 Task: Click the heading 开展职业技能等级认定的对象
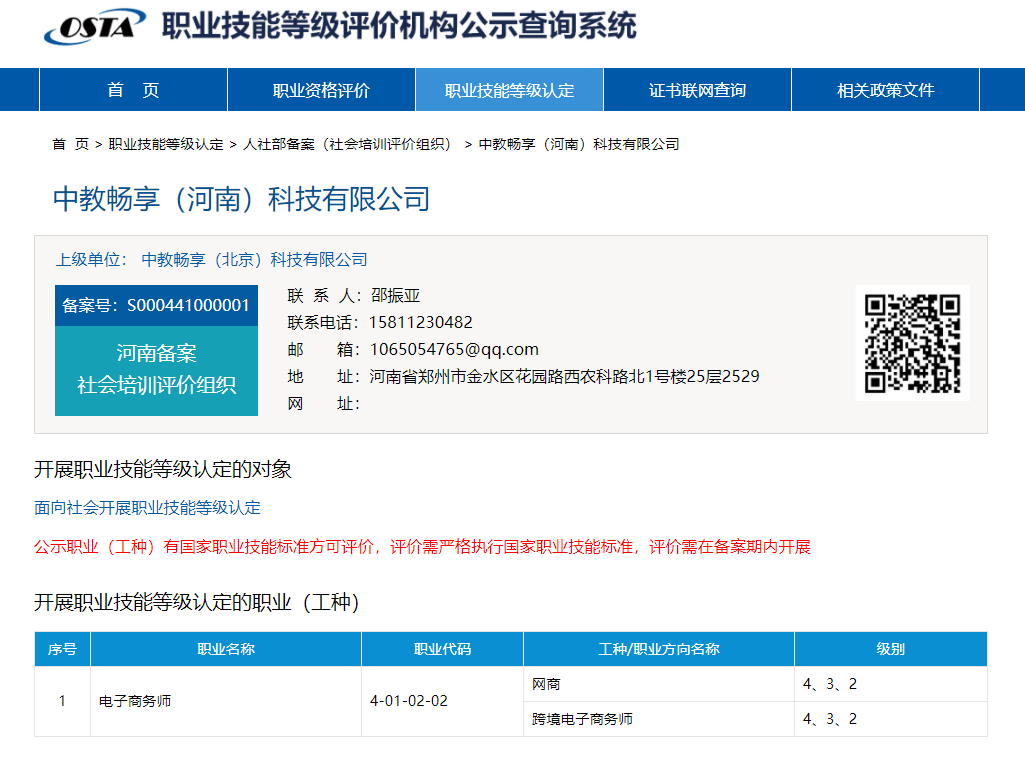(x=163, y=469)
